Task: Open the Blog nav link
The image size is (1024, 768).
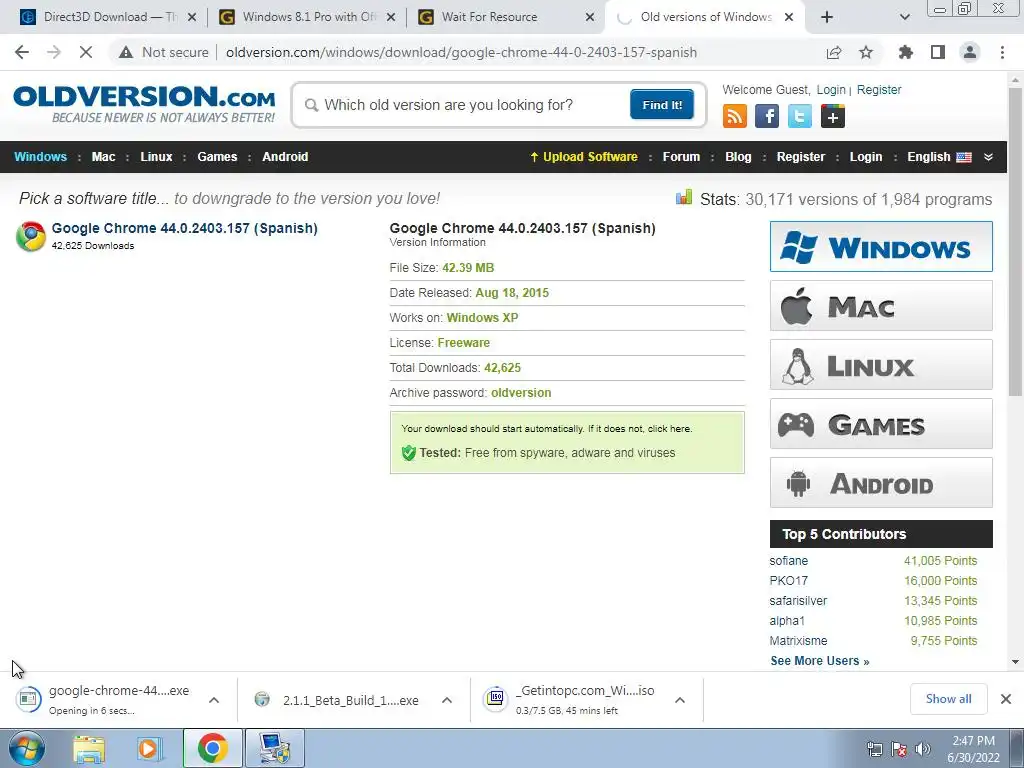Action: pos(738,157)
